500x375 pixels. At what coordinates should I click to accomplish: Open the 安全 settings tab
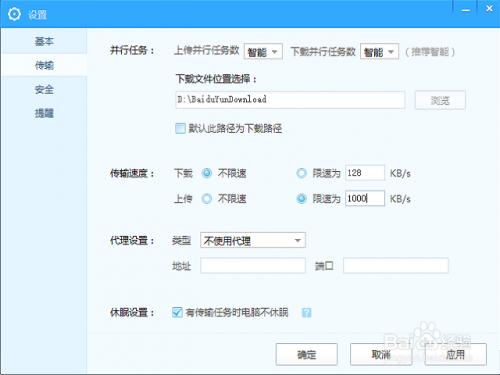[x=44, y=89]
